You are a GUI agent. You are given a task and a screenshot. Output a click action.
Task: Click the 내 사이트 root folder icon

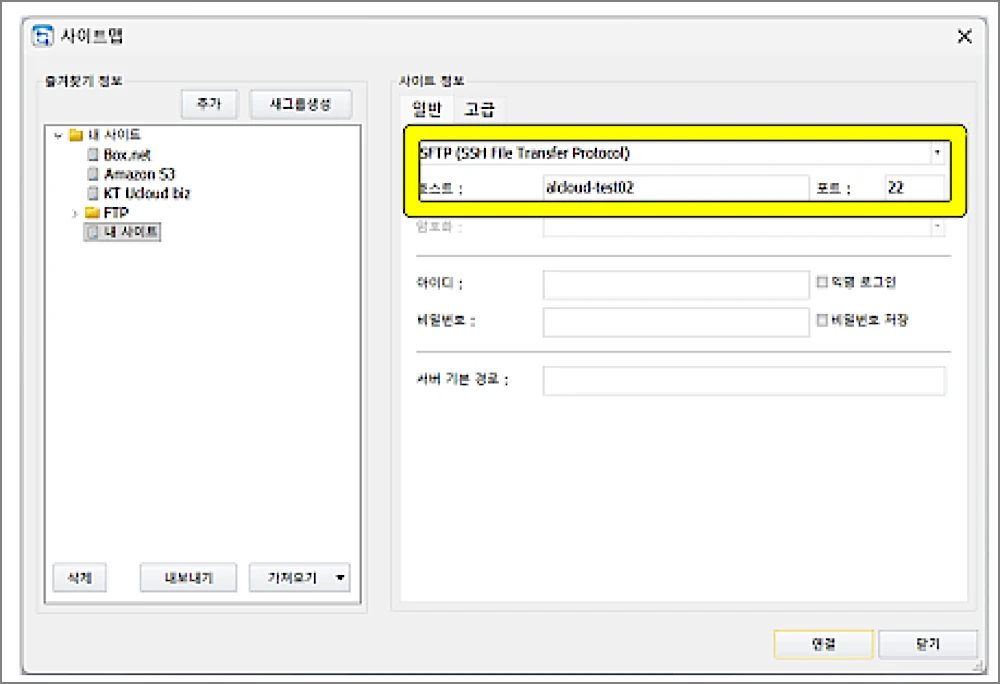(76, 135)
